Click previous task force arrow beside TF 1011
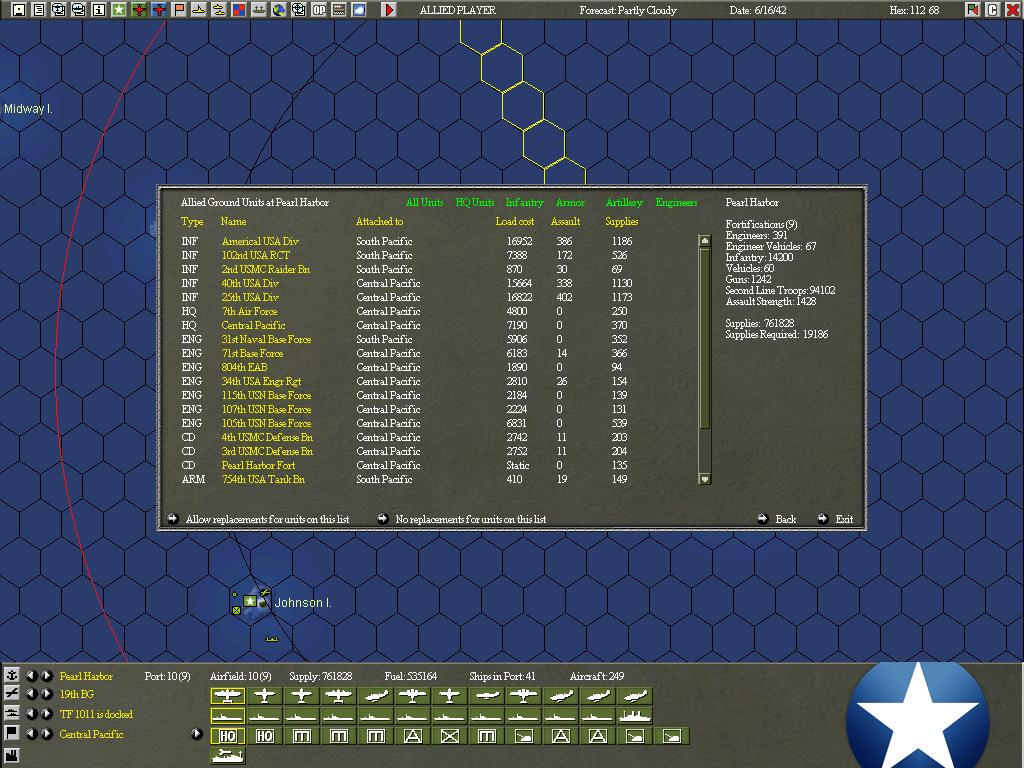This screenshot has height=768, width=1024. pos(31,713)
